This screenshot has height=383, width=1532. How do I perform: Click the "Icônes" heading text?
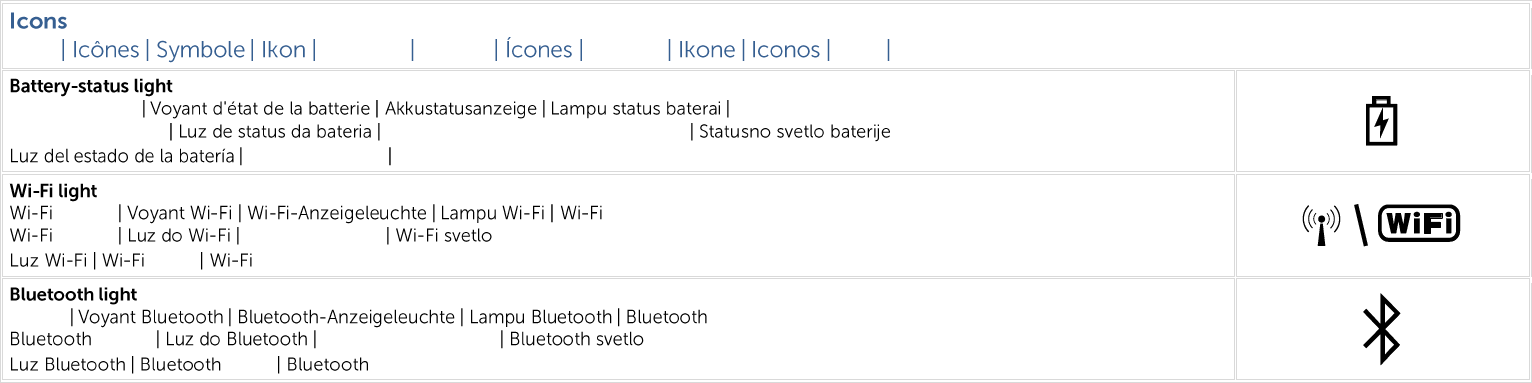(105, 50)
